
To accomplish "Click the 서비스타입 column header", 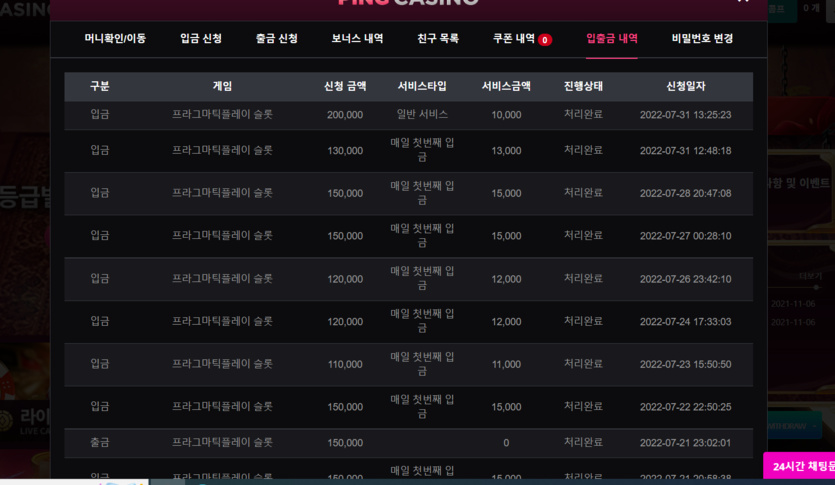I will (x=422, y=86).
